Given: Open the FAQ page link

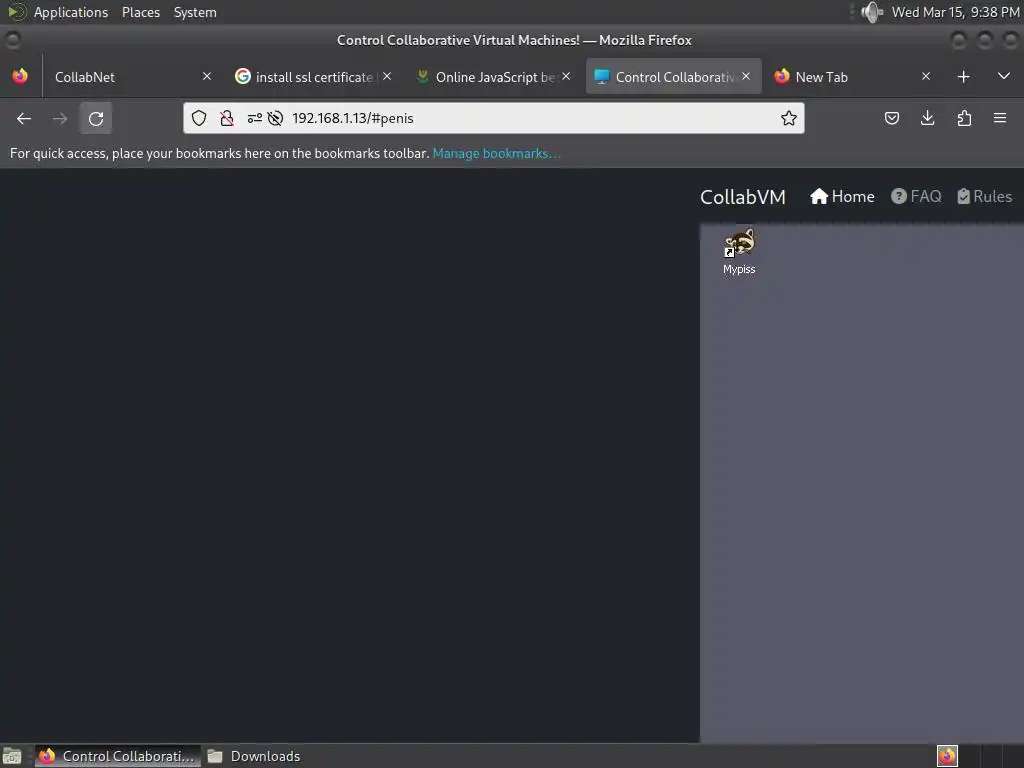Looking at the screenshot, I should coord(916,197).
